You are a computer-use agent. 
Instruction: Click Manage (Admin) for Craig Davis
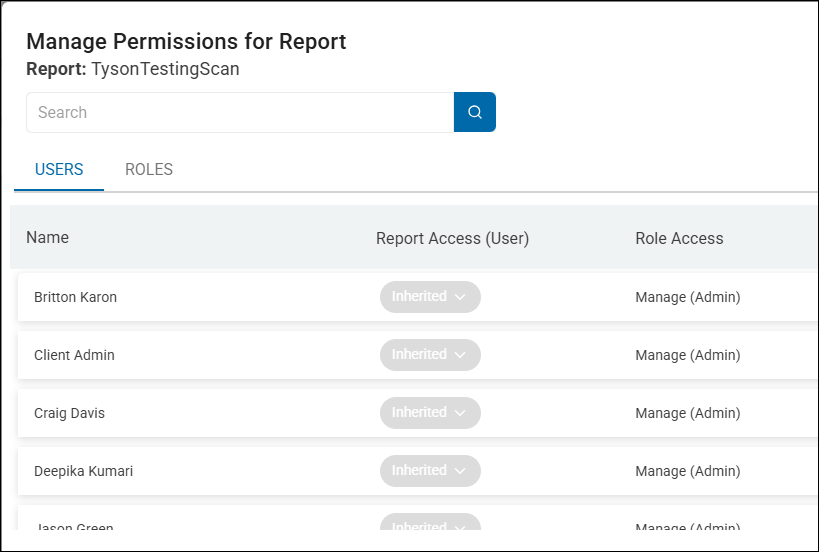687,413
